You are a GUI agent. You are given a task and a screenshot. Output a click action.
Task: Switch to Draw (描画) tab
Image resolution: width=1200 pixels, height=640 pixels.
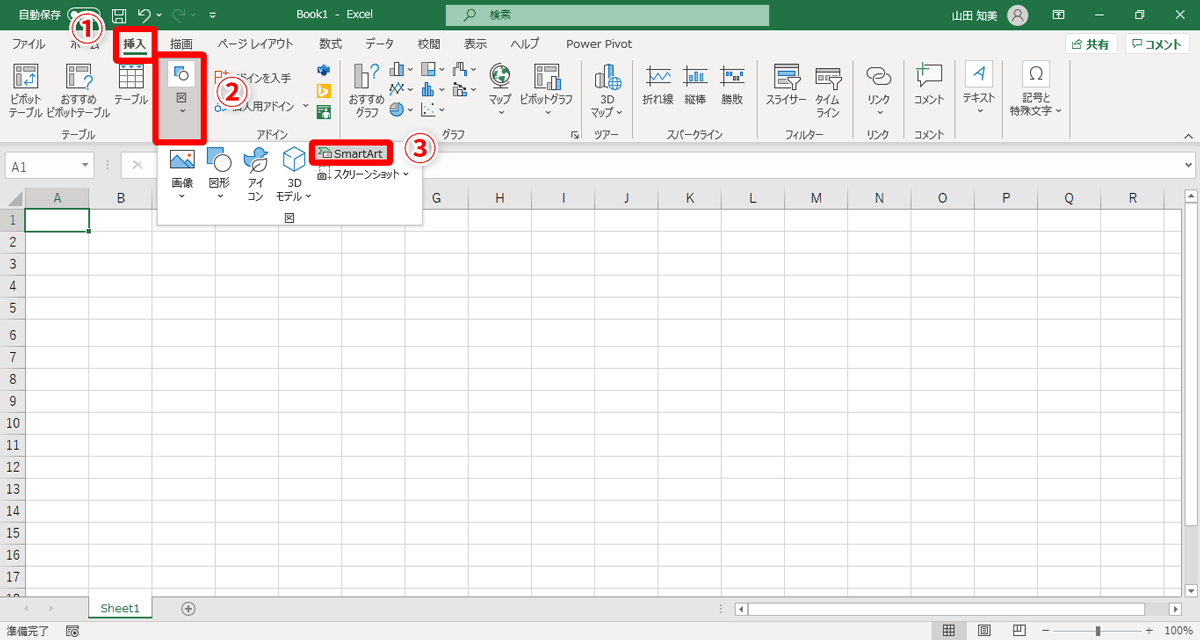181,44
